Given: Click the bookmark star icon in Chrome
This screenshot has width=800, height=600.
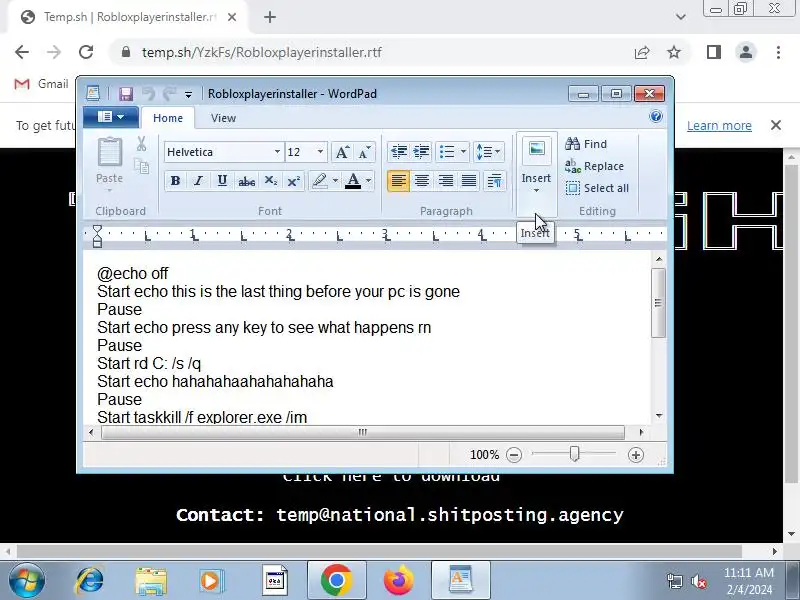Looking at the screenshot, I should click(674, 52).
